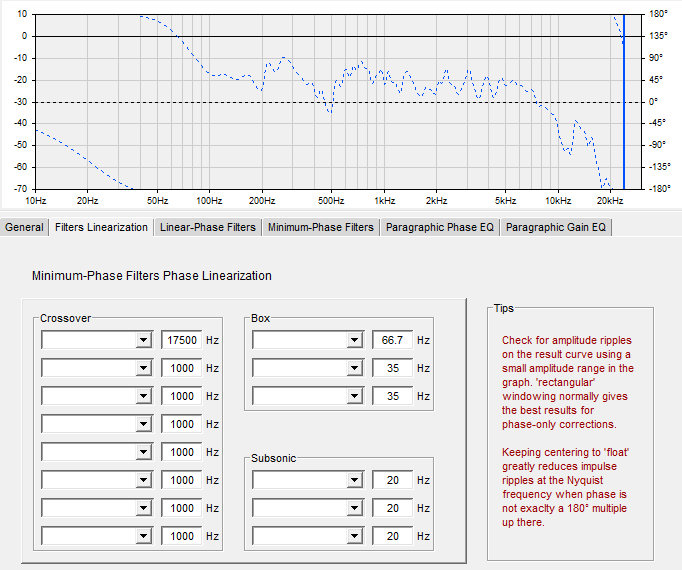Open the third Box filter dropdown
The image size is (682, 570).
coord(308,396)
